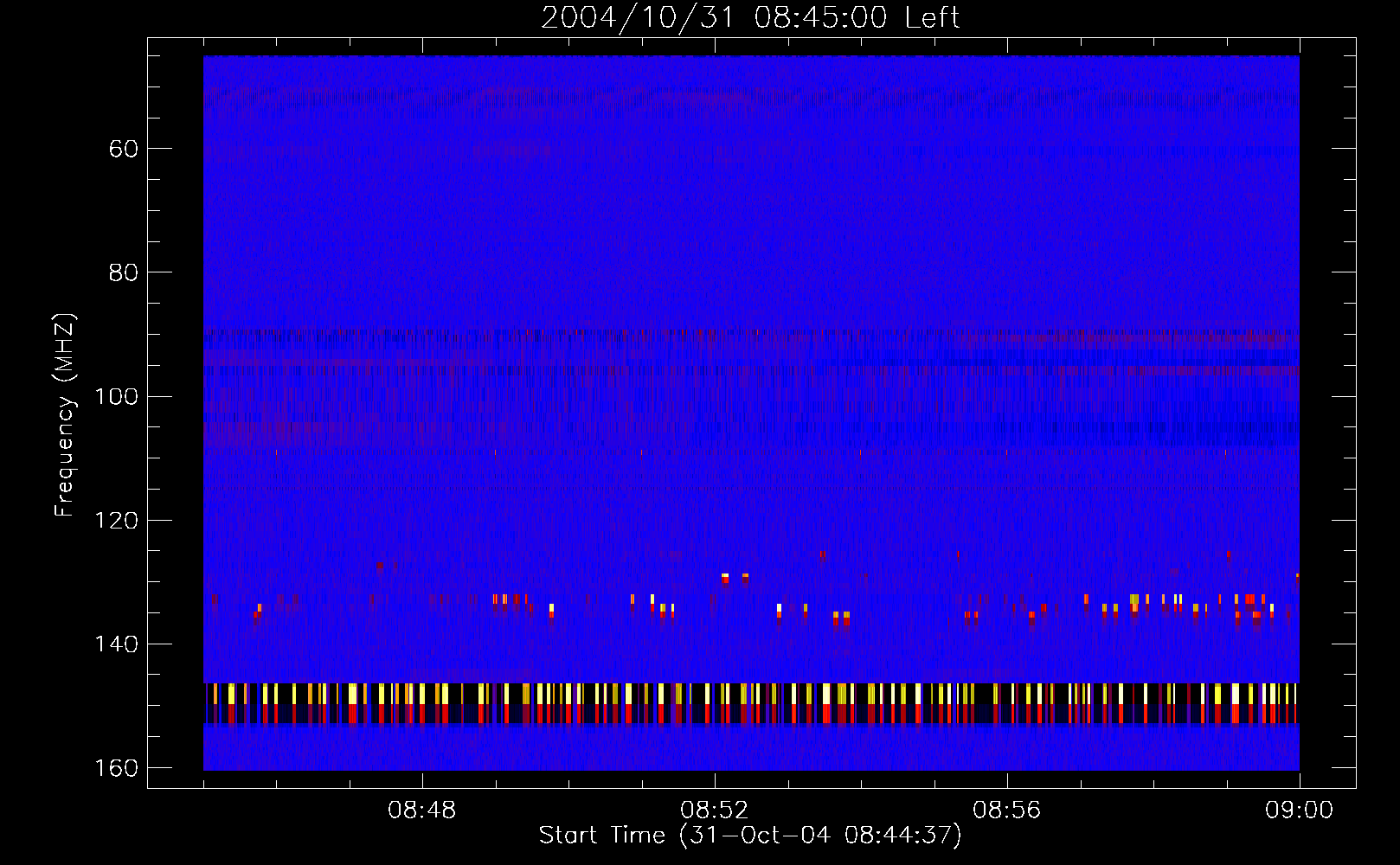Click the 08:56 time tick label

[x=1006, y=811]
